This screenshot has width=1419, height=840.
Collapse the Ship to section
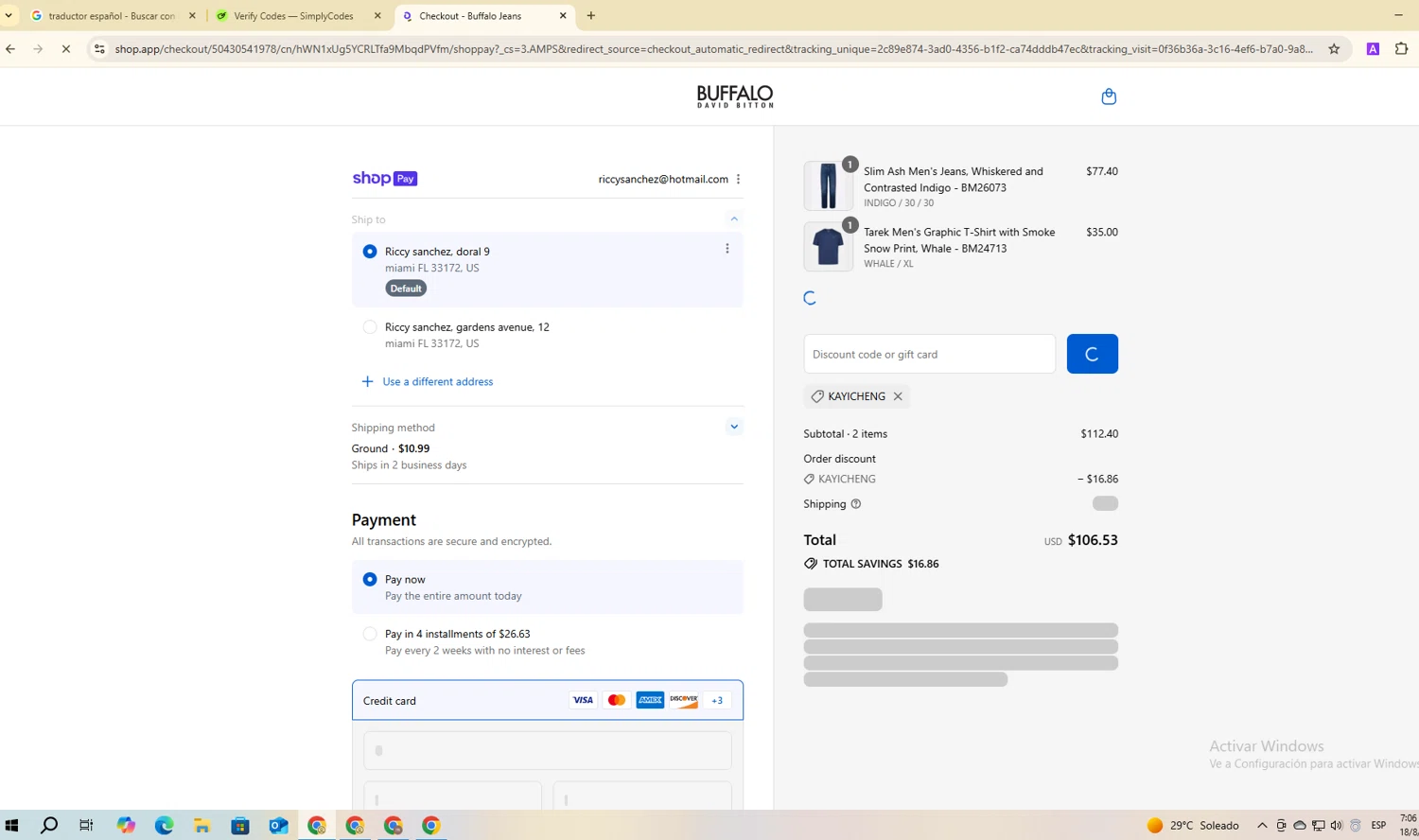tap(734, 219)
